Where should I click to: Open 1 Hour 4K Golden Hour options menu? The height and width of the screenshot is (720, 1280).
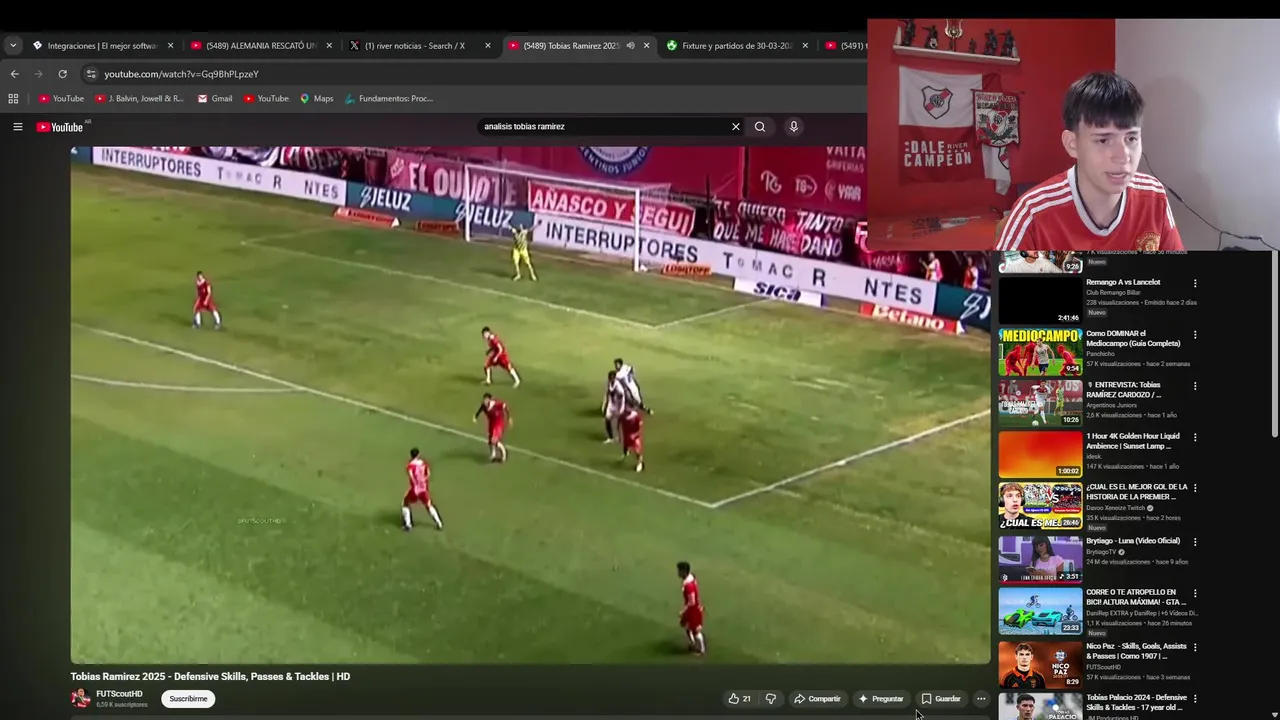coord(1195,437)
